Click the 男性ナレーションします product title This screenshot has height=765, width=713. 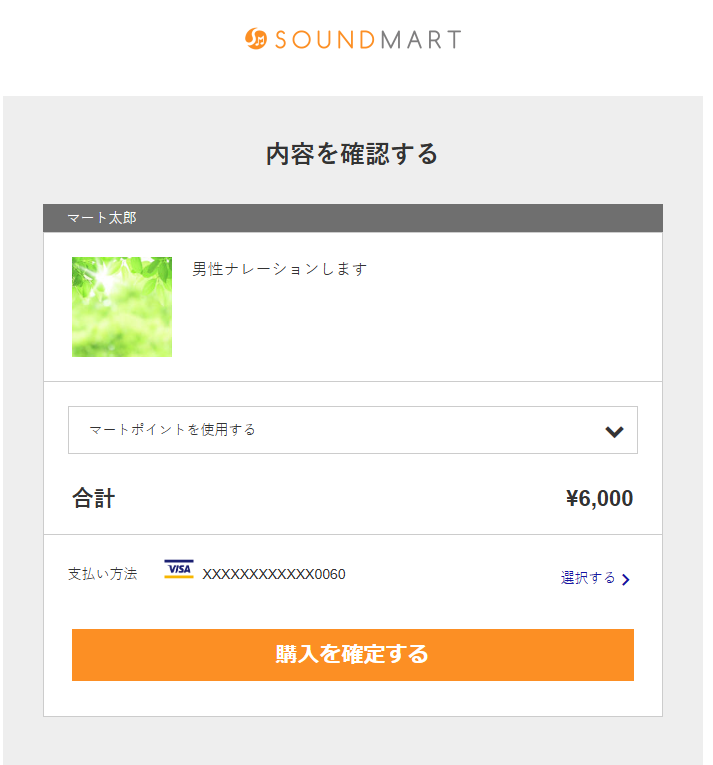coord(280,269)
